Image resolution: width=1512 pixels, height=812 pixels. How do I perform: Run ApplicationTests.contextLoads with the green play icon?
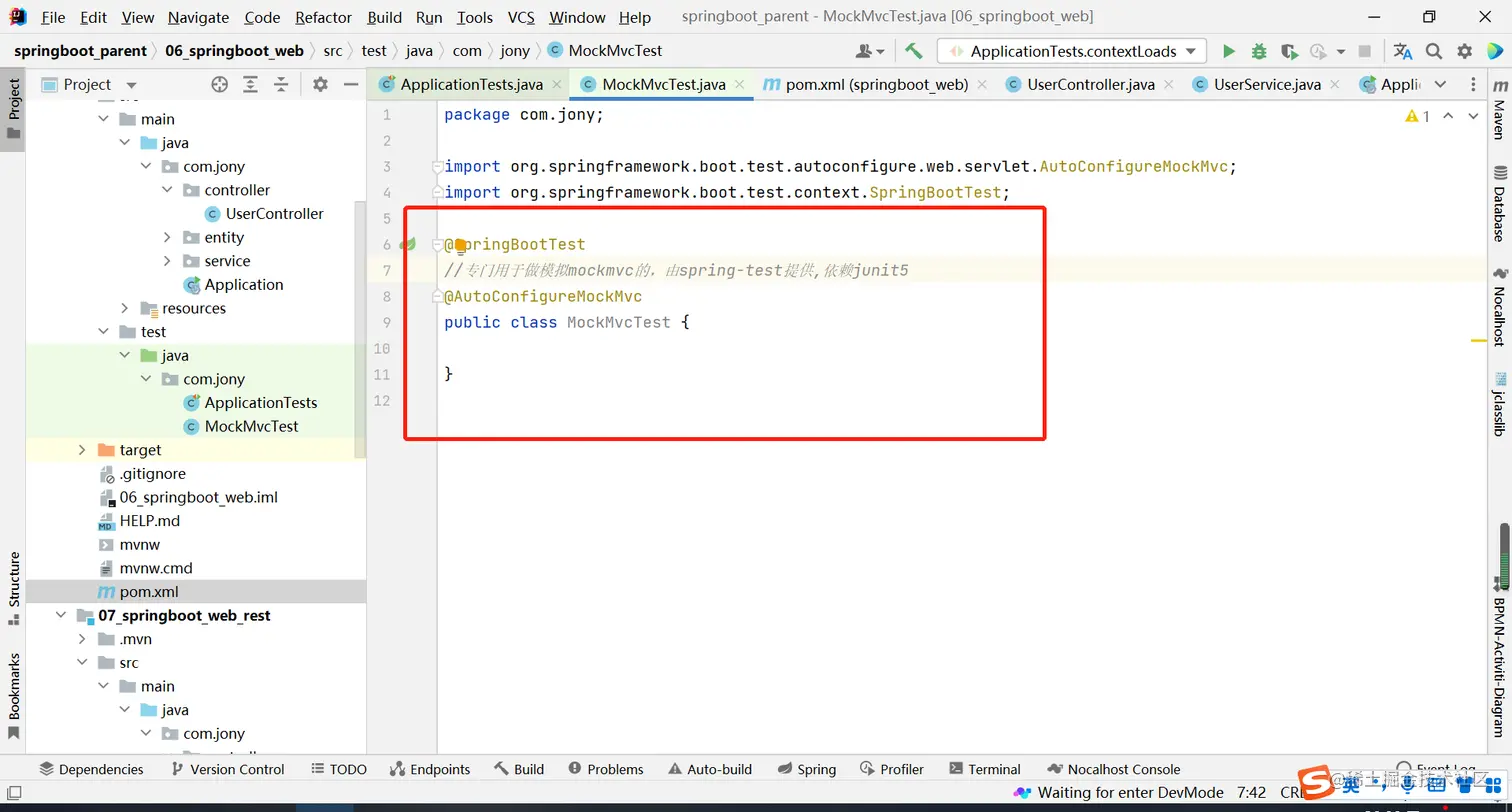(1229, 51)
